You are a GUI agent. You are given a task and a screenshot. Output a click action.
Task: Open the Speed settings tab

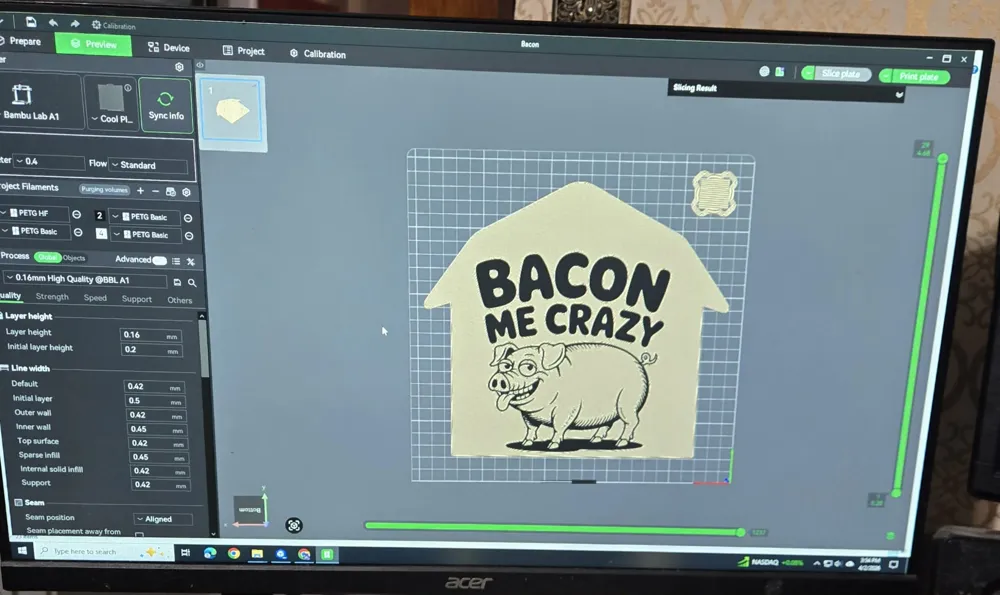pyautogui.click(x=95, y=298)
